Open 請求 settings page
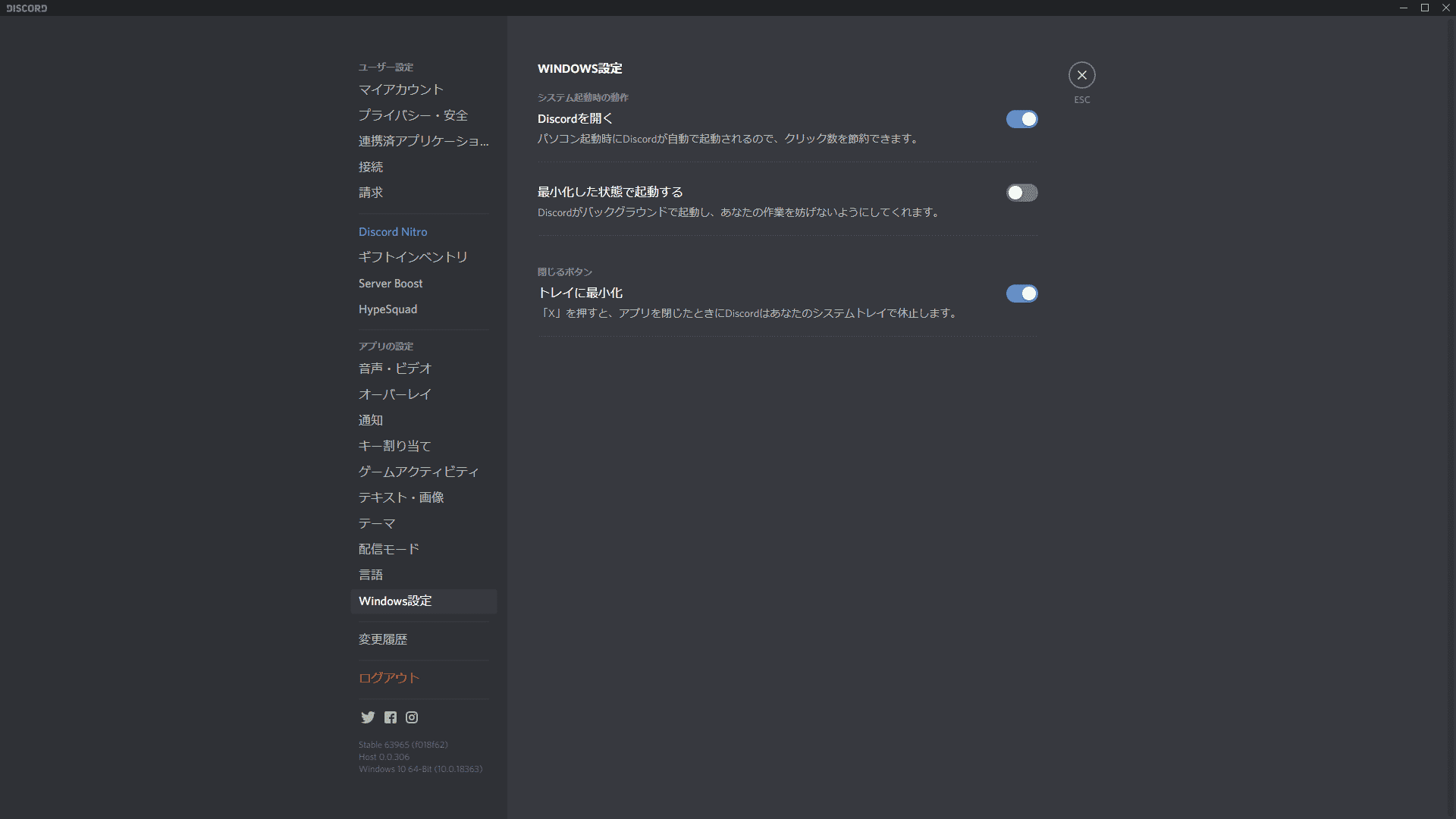This screenshot has height=819, width=1456. coord(424,193)
